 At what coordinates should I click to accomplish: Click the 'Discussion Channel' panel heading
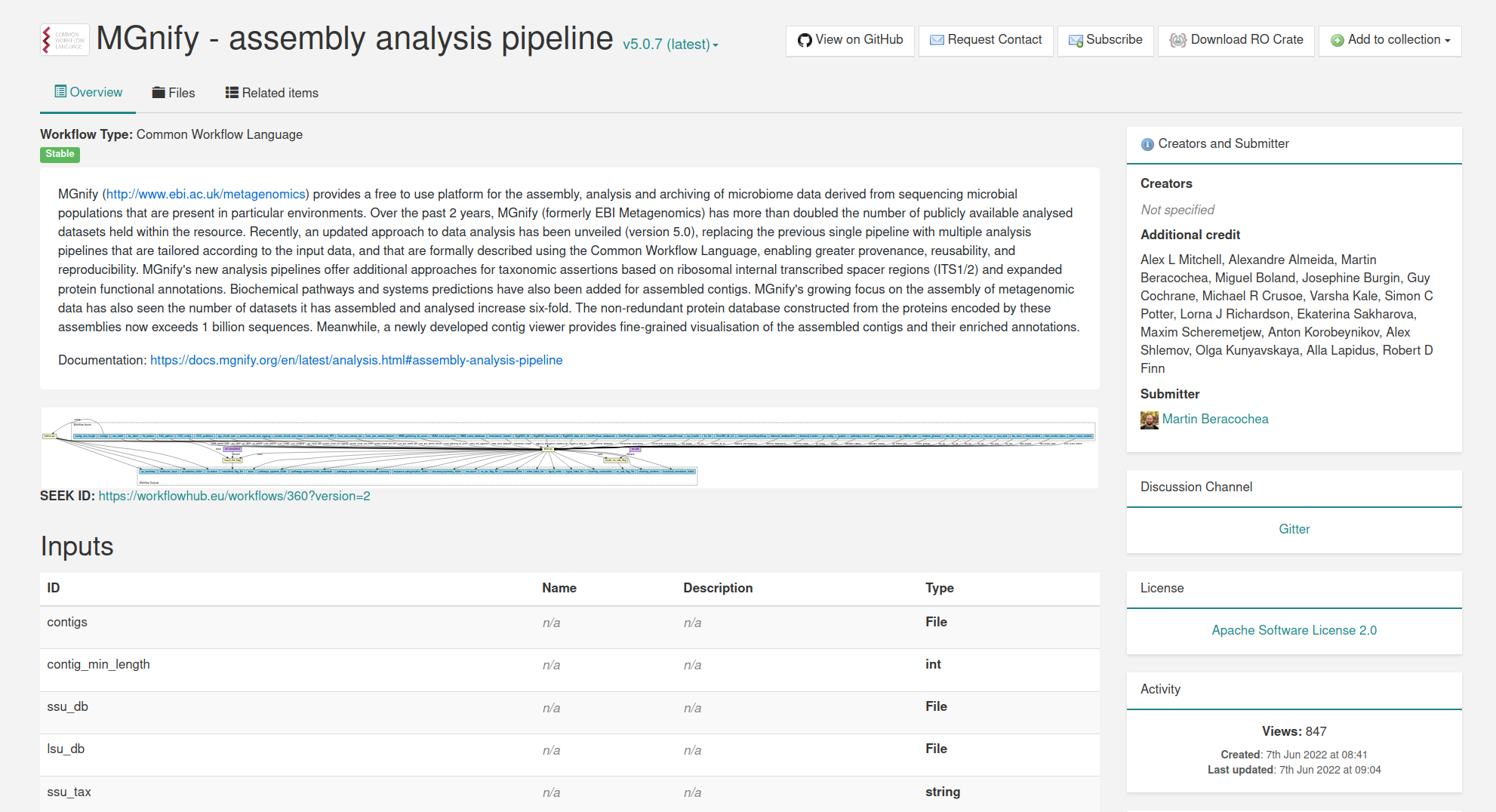[x=1196, y=487]
